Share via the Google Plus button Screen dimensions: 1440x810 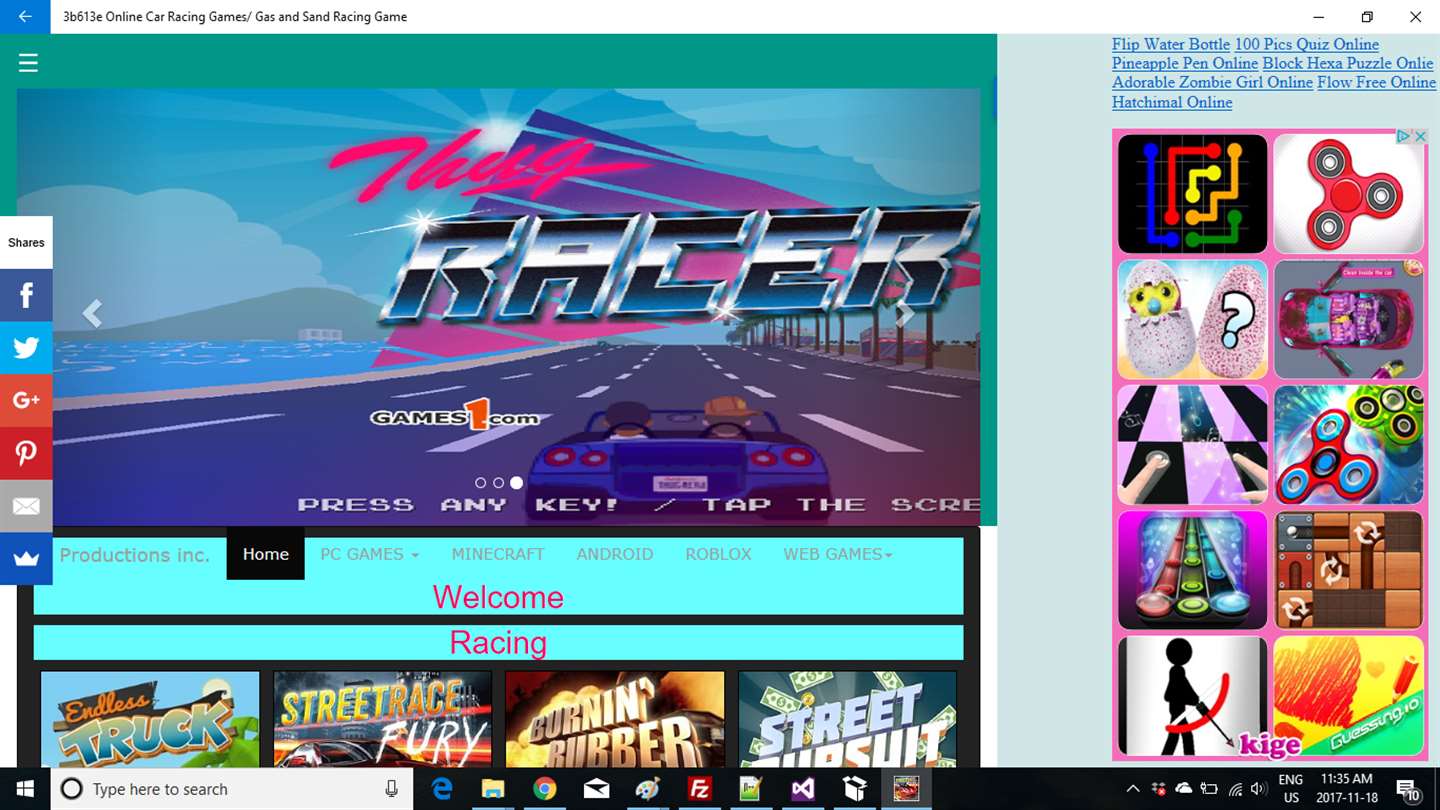click(x=26, y=401)
